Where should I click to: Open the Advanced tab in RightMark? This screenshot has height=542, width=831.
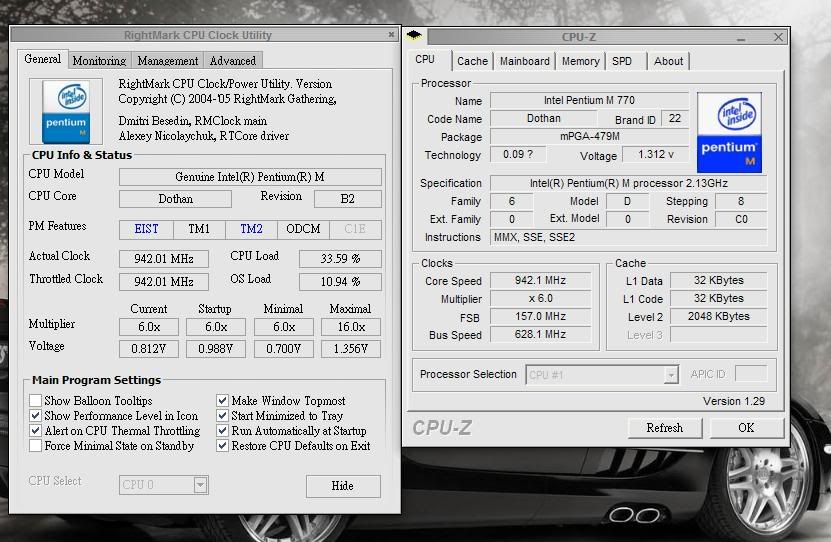(233, 60)
